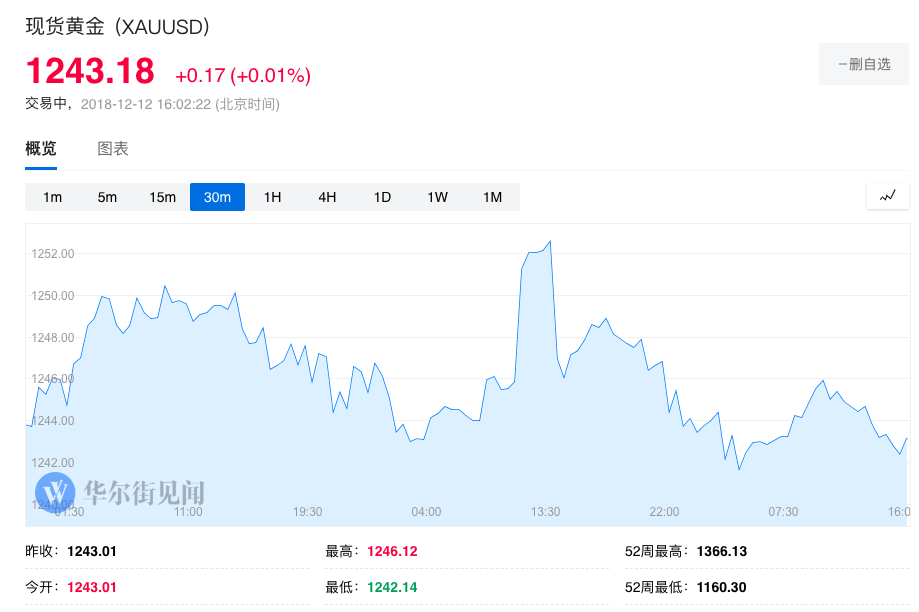Image resolution: width=919 pixels, height=612 pixels.
Task: Select the 5m interval
Action: coord(107,197)
